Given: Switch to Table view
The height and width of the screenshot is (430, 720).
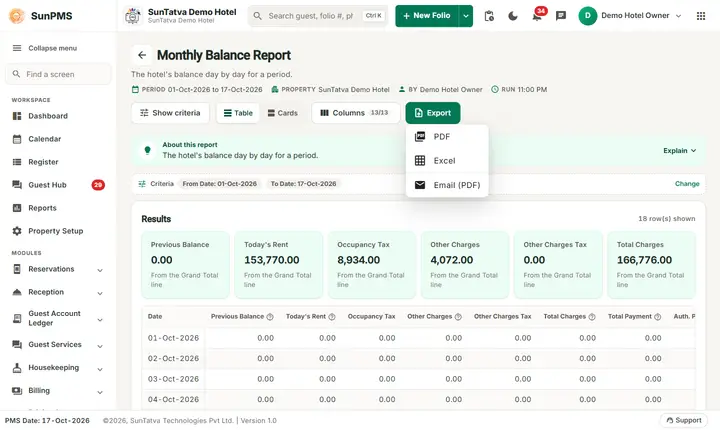Looking at the screenshot, I should point(238,113).
